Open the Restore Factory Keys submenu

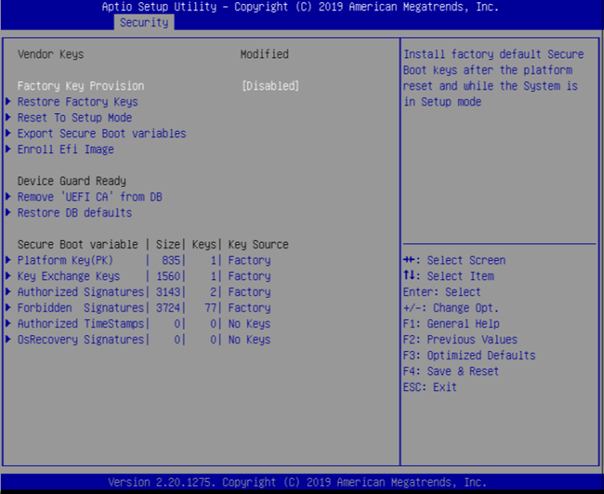point(77,102)
